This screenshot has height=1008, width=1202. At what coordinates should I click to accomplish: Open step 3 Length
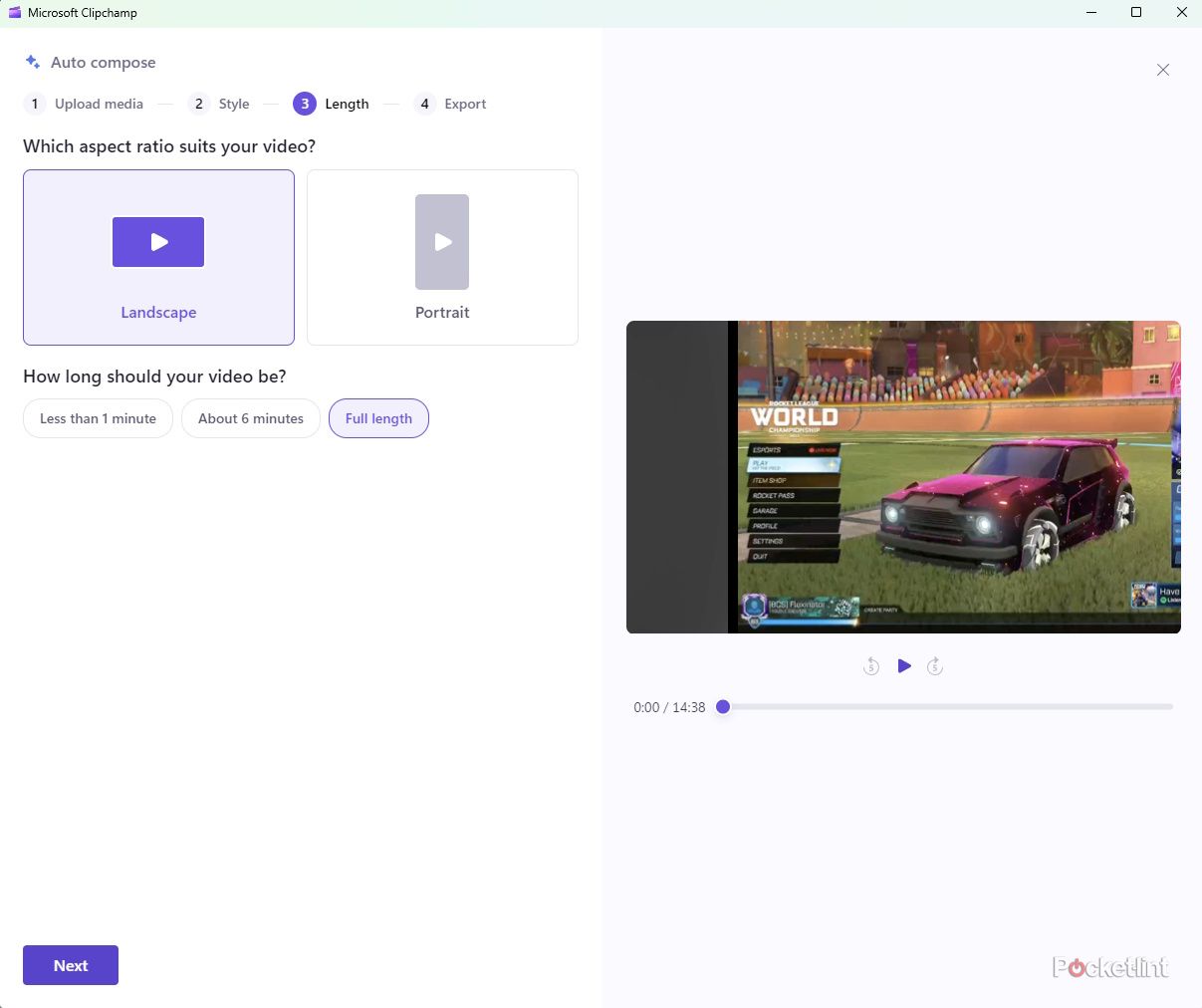331,104
